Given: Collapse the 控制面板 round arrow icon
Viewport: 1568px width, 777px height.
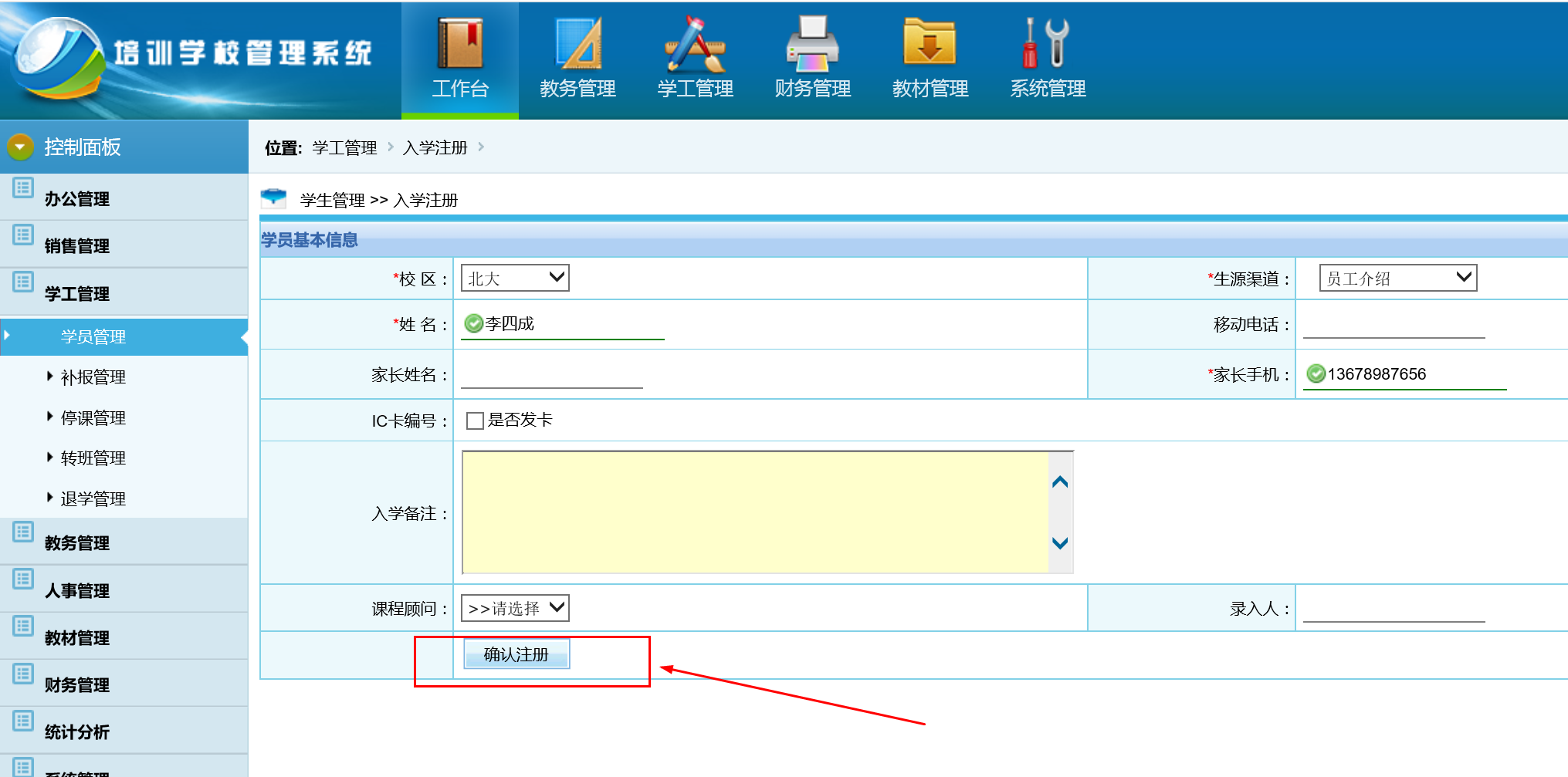Looking at the screenshot, I should click(x=21, y=147).
